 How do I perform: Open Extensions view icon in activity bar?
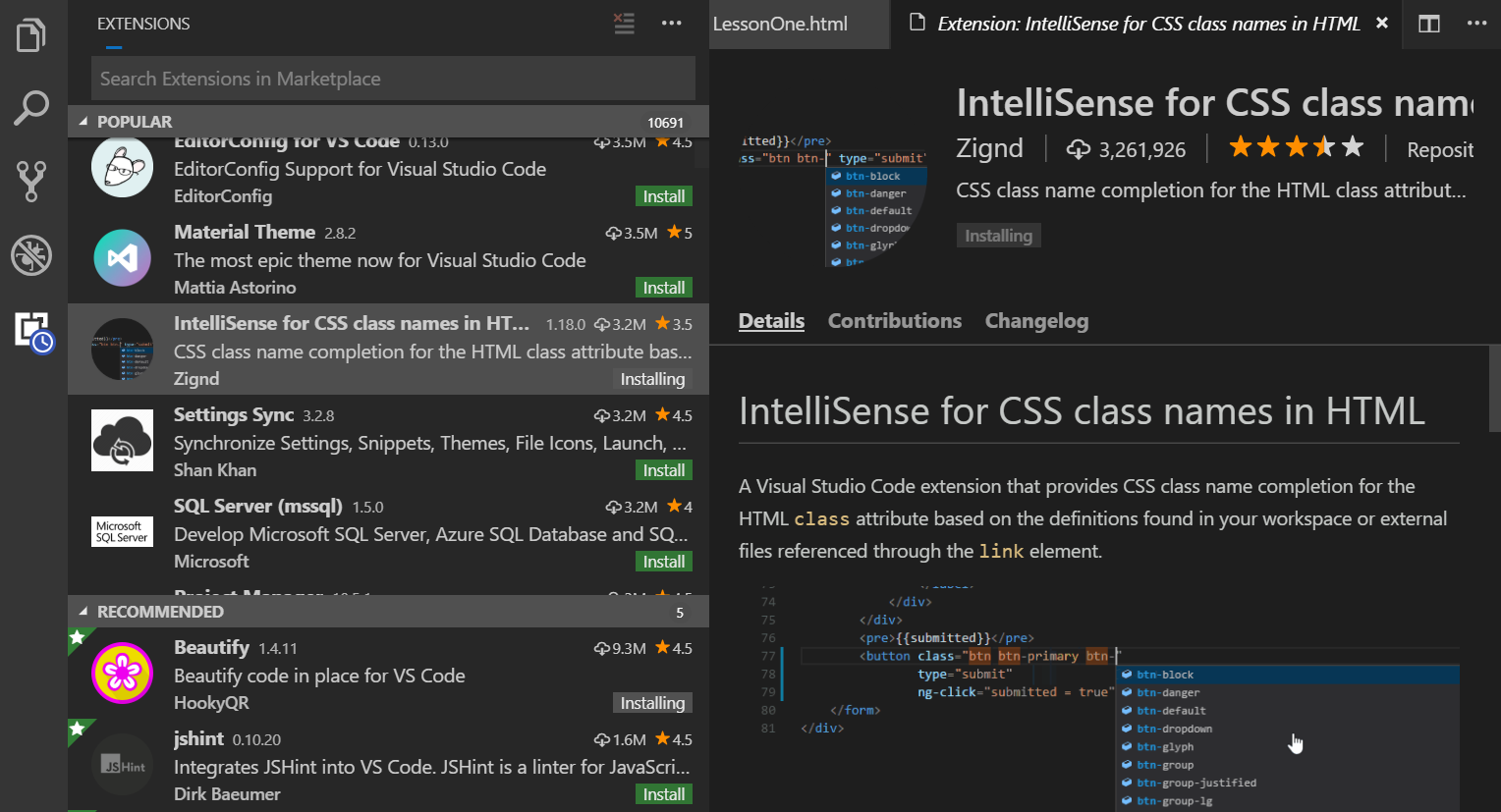point(33,331)
